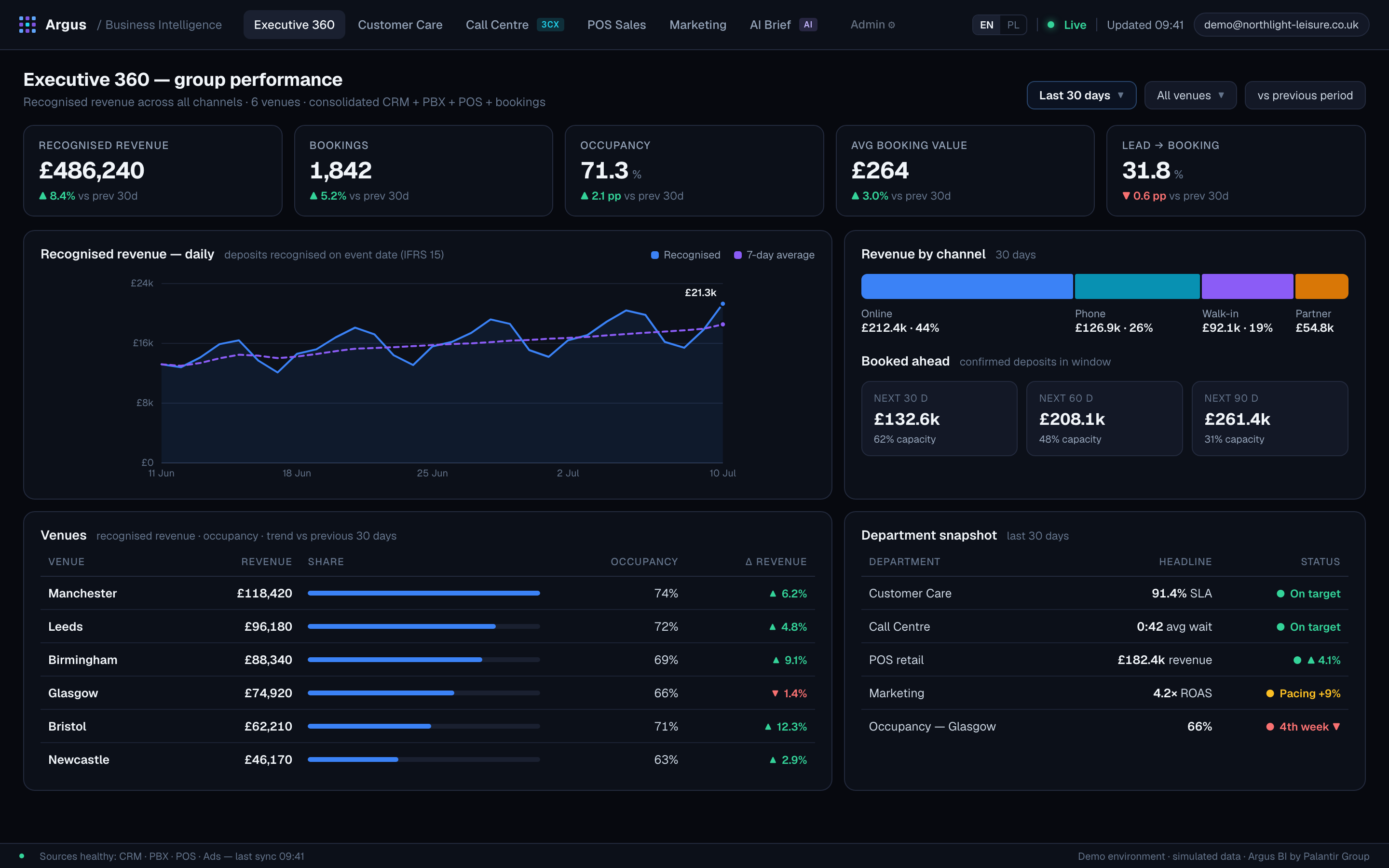Click the £21.3k chart data point label
This screenshot has height=868, width=1389.
pos(700,293)
